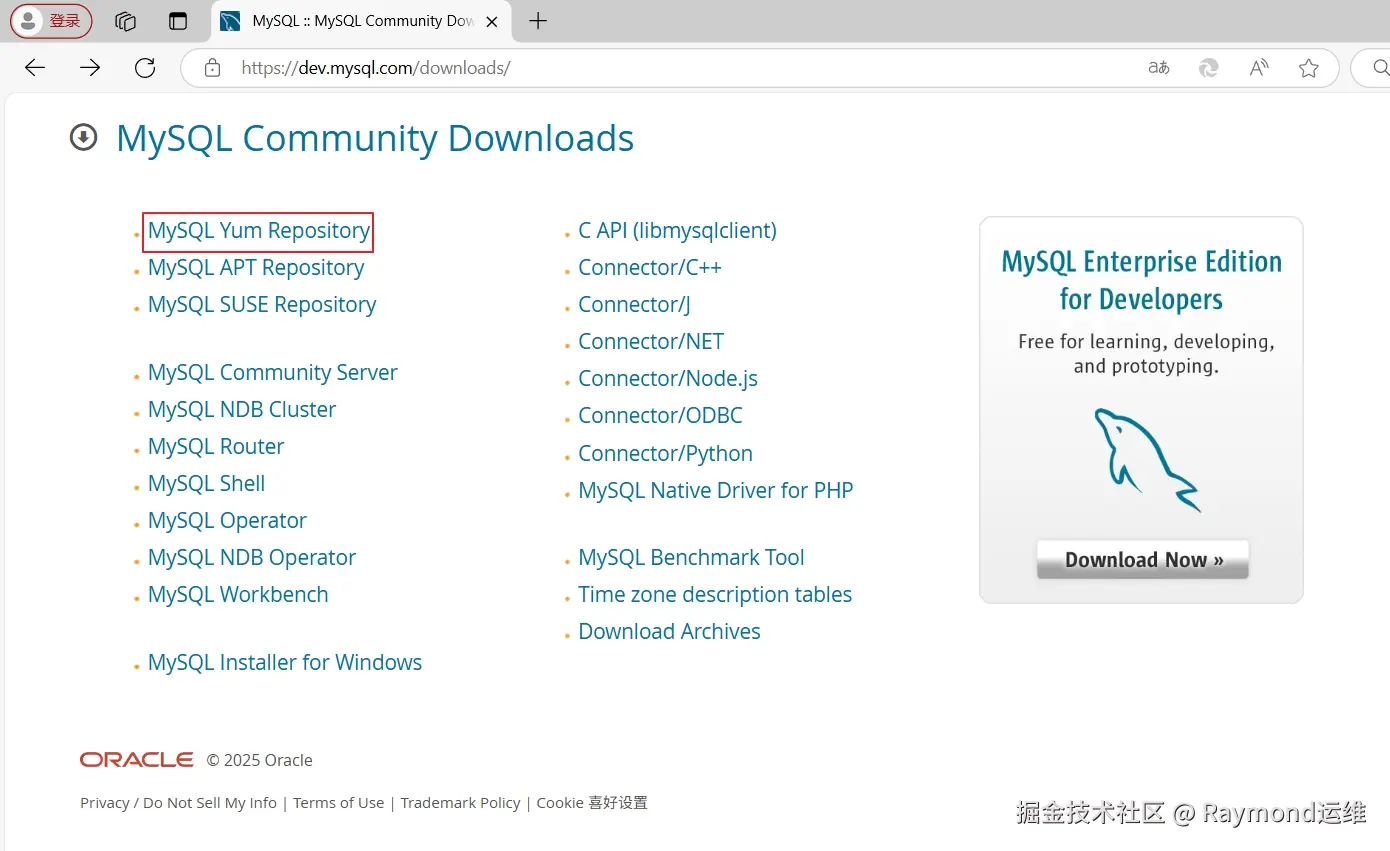Viewport: 1390px width, 851px height.
Task: Open Connector/ODBC download link
Action: [x=660, y=416]
